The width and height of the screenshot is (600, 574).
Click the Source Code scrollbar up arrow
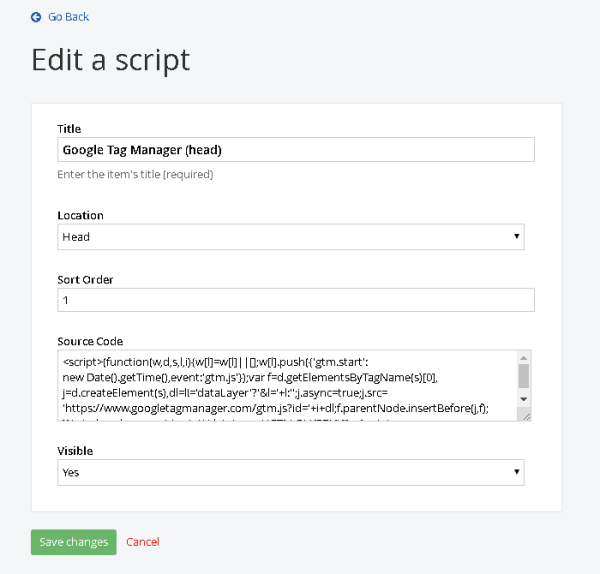[524, 358]
